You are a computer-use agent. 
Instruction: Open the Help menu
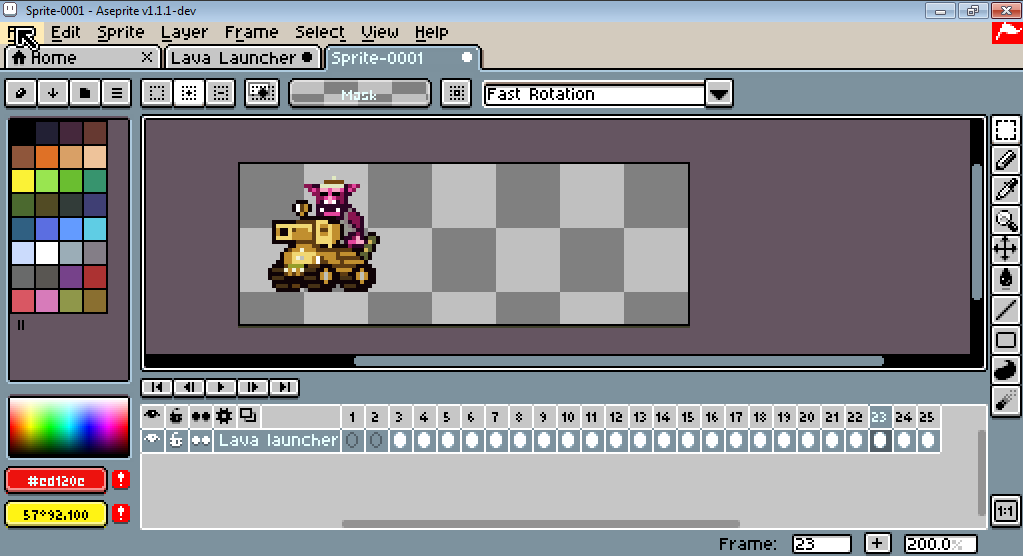431,33
